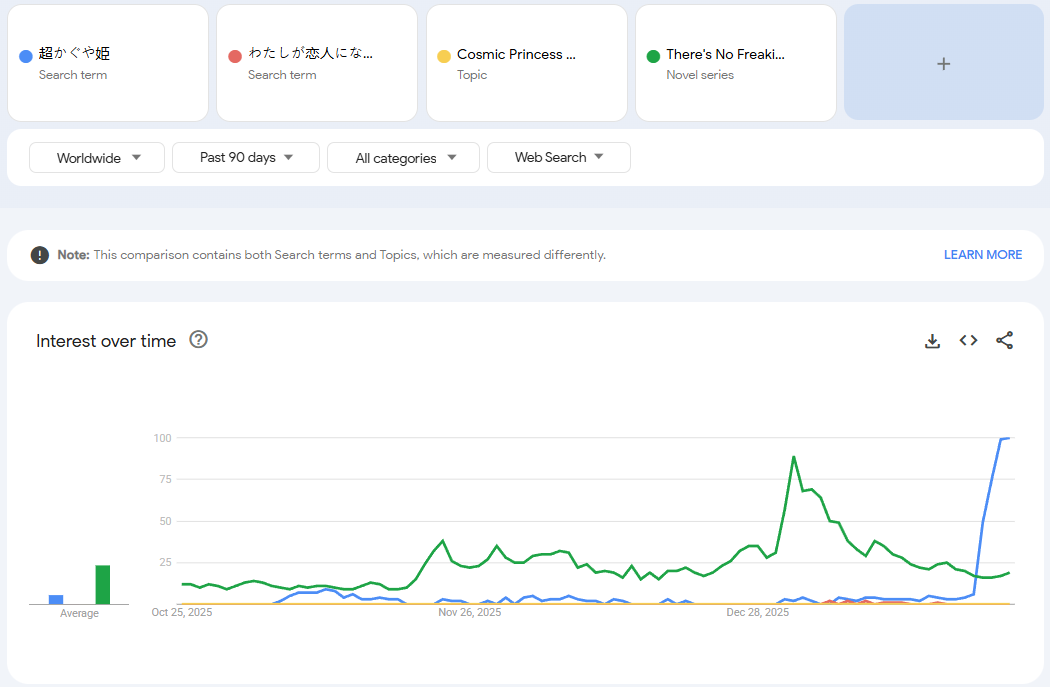This screenshot has width=1050, height=687.
Task: Click the Interest over time heading
Action: tap(106, 341)
